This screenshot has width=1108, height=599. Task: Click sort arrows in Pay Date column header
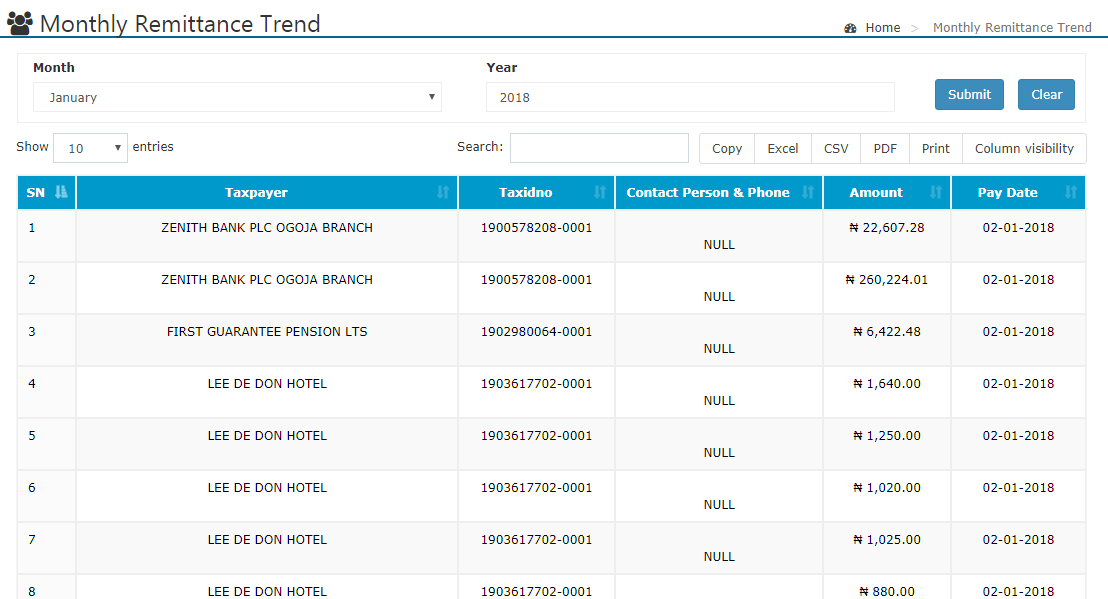[x=1071, y=193]
